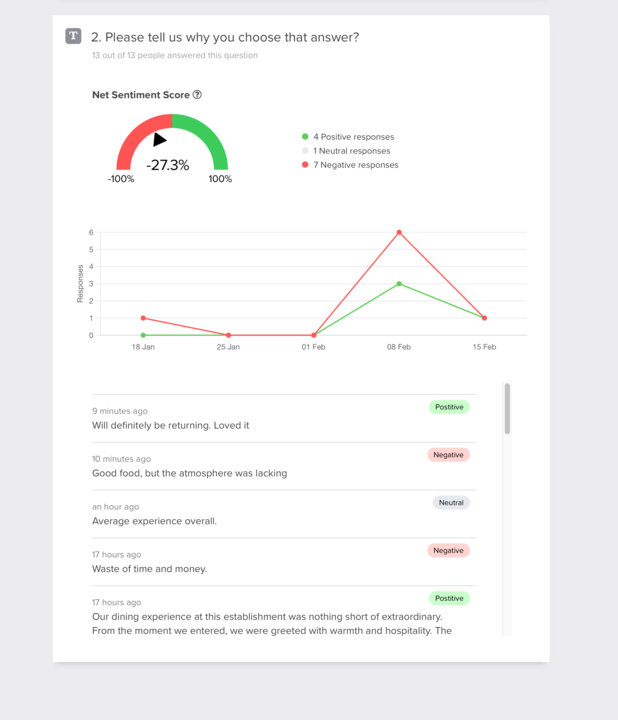
Task: Click the black gauge needle pointer
Action: click(159, 139)
